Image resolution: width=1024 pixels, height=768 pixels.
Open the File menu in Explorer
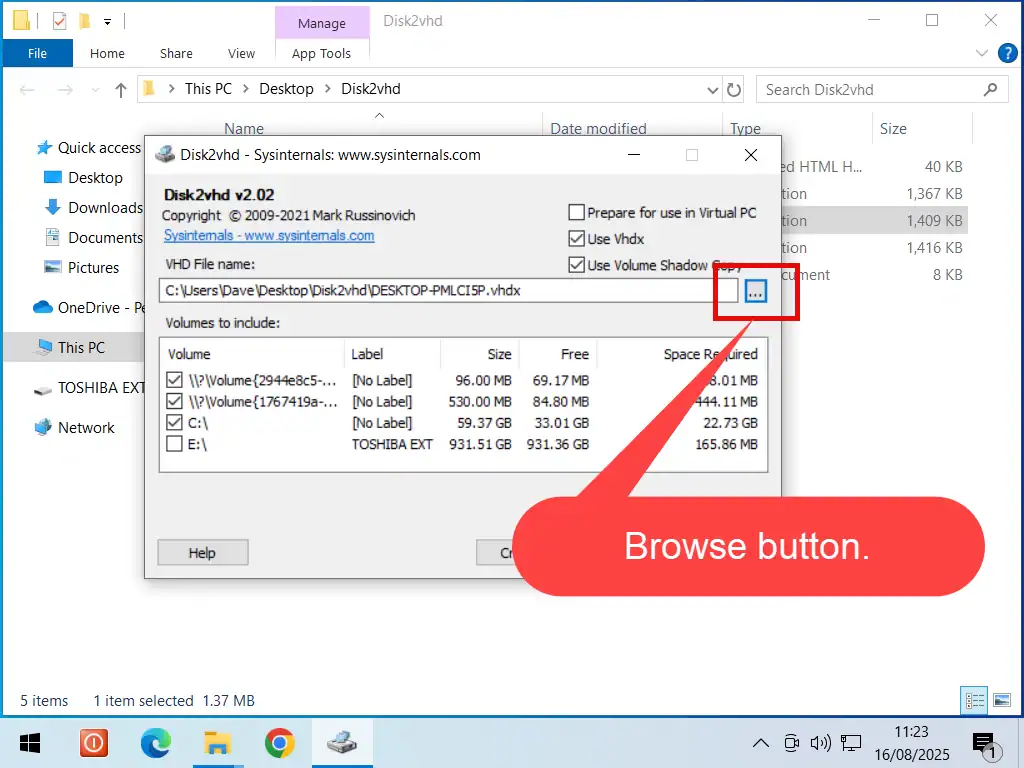pyautogui.click(x=37, y=54)
